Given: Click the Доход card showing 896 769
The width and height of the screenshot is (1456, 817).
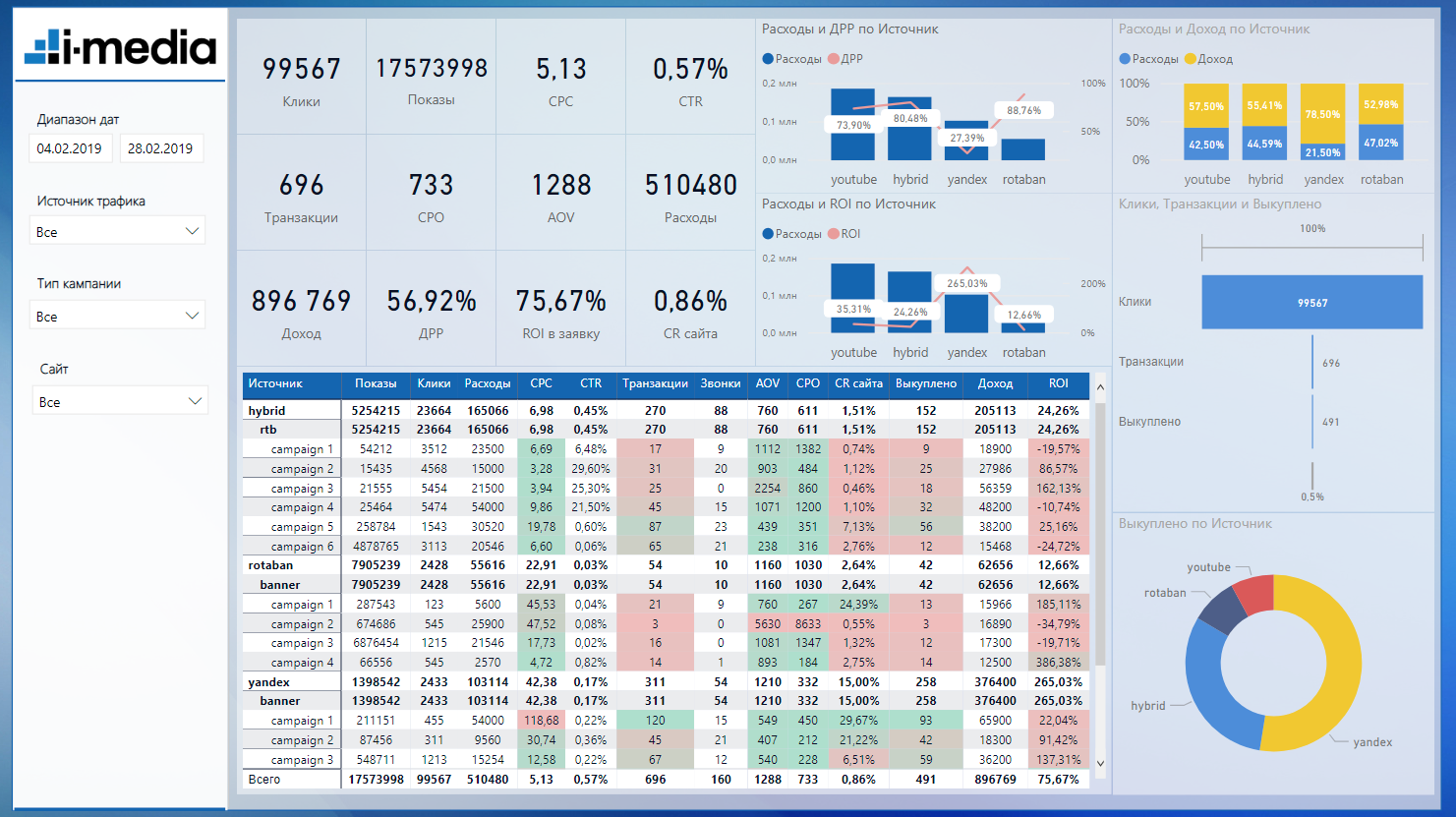Looking at the screenshot, I should (302, 310).
